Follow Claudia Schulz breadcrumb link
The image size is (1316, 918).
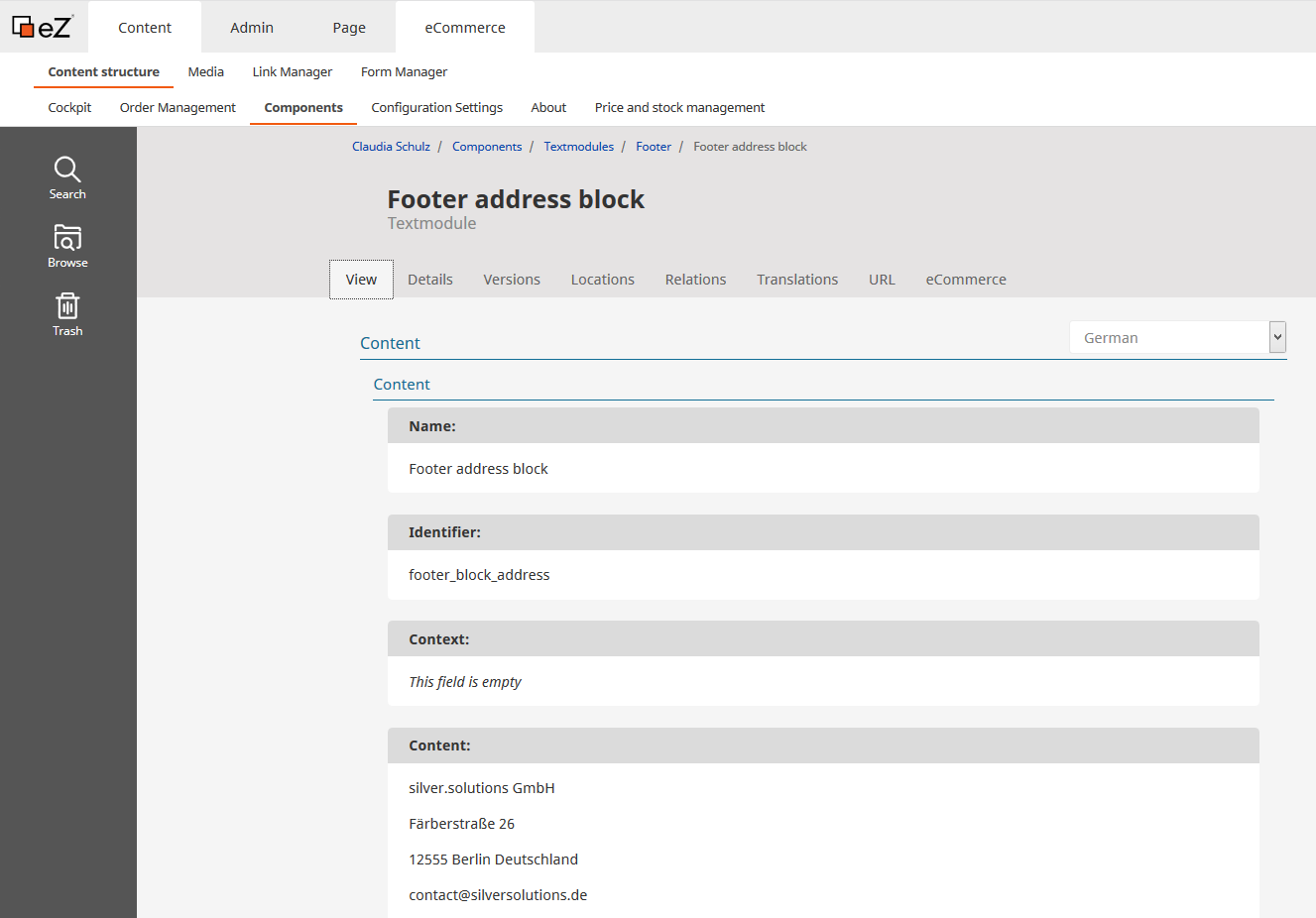[x=391, y=147]
